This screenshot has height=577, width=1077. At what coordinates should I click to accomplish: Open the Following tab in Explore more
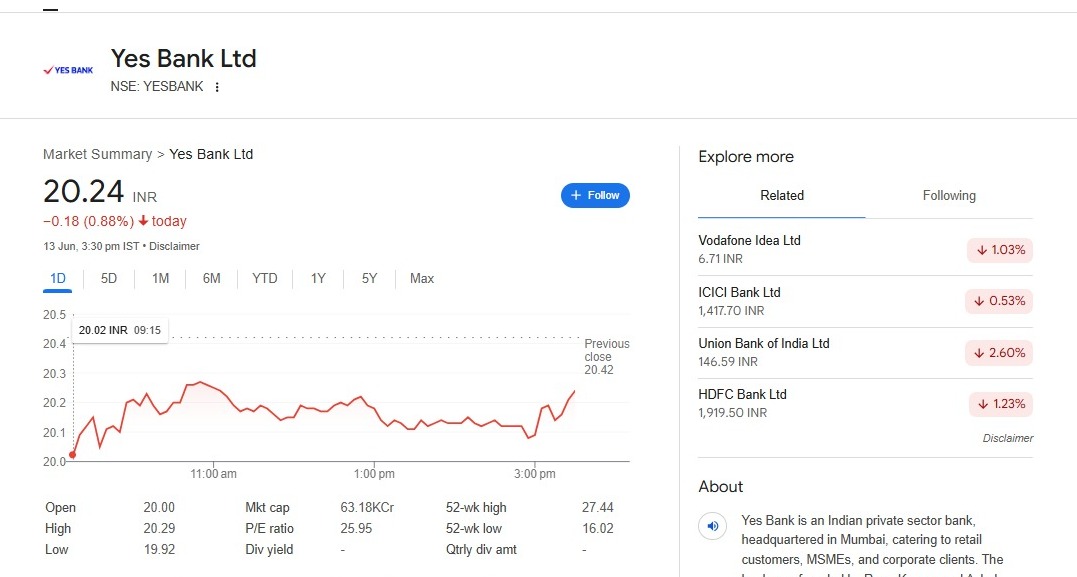949,196
